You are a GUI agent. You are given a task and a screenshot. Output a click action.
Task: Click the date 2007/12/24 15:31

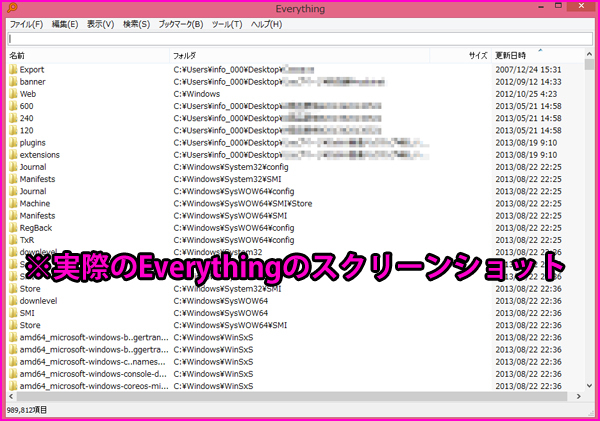click(x=528, y=70)
